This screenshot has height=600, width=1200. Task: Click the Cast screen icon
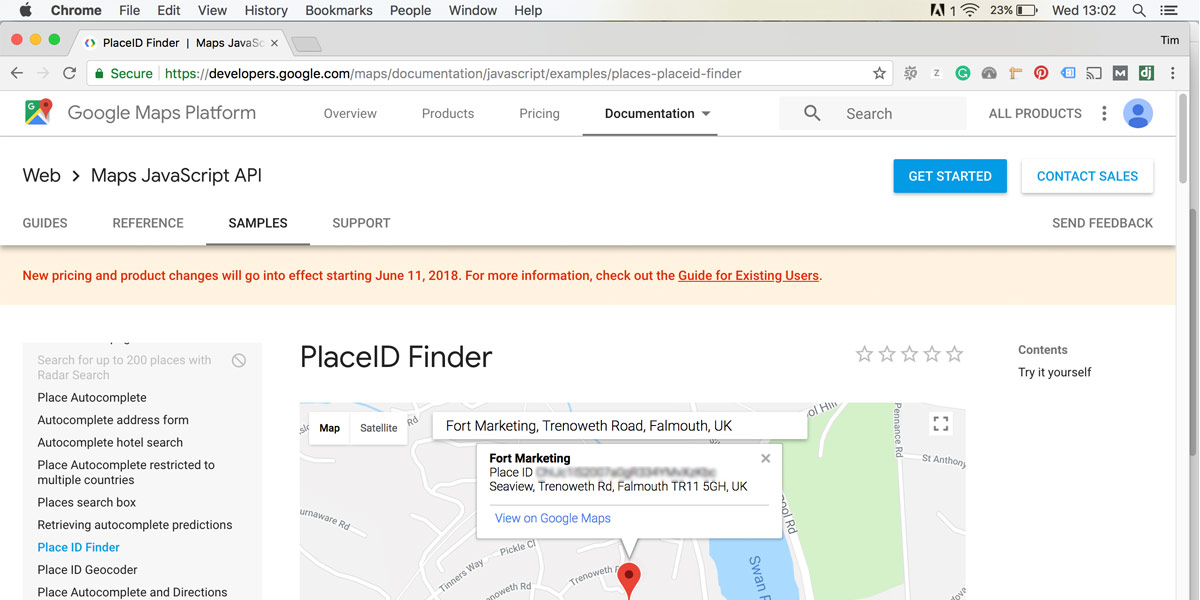[1094, 73]
